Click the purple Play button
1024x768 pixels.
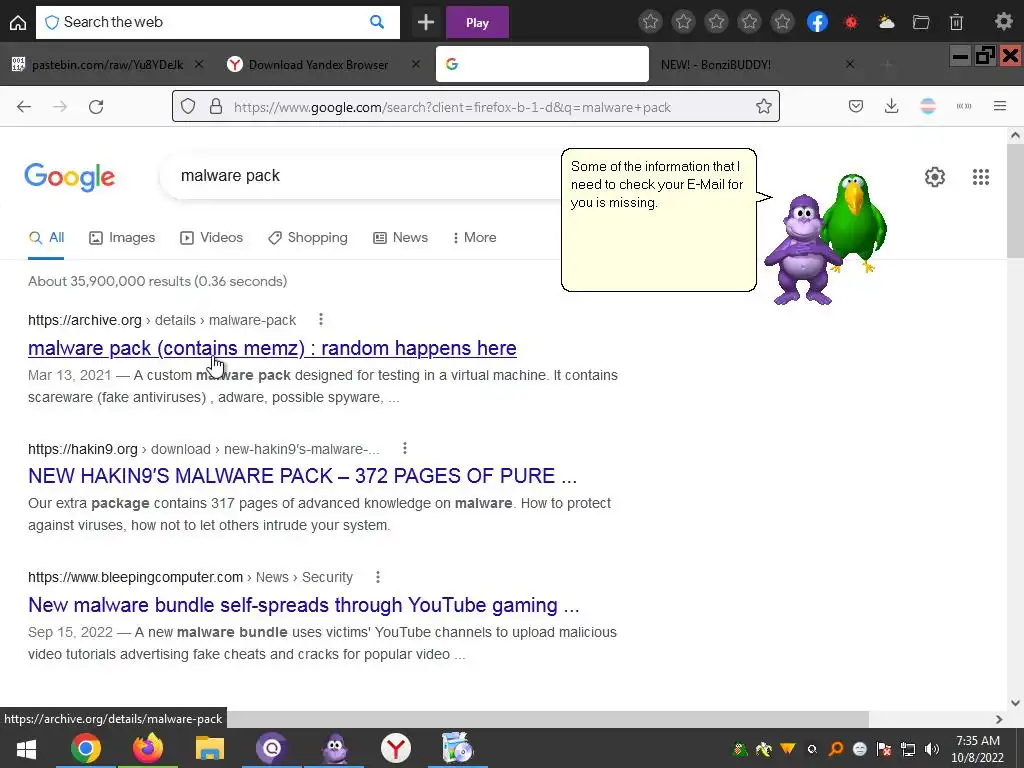tap(477, 23)
